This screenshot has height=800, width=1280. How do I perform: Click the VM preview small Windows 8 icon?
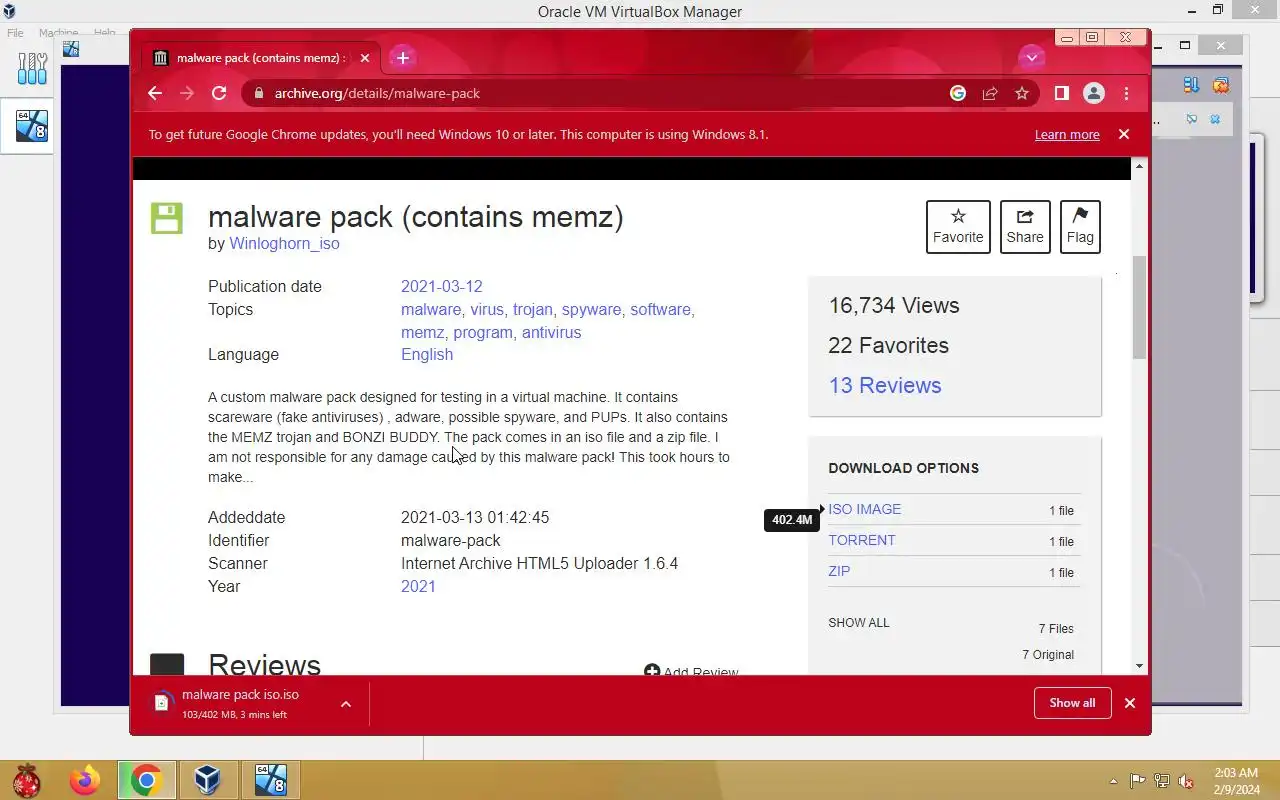(70, 49)
